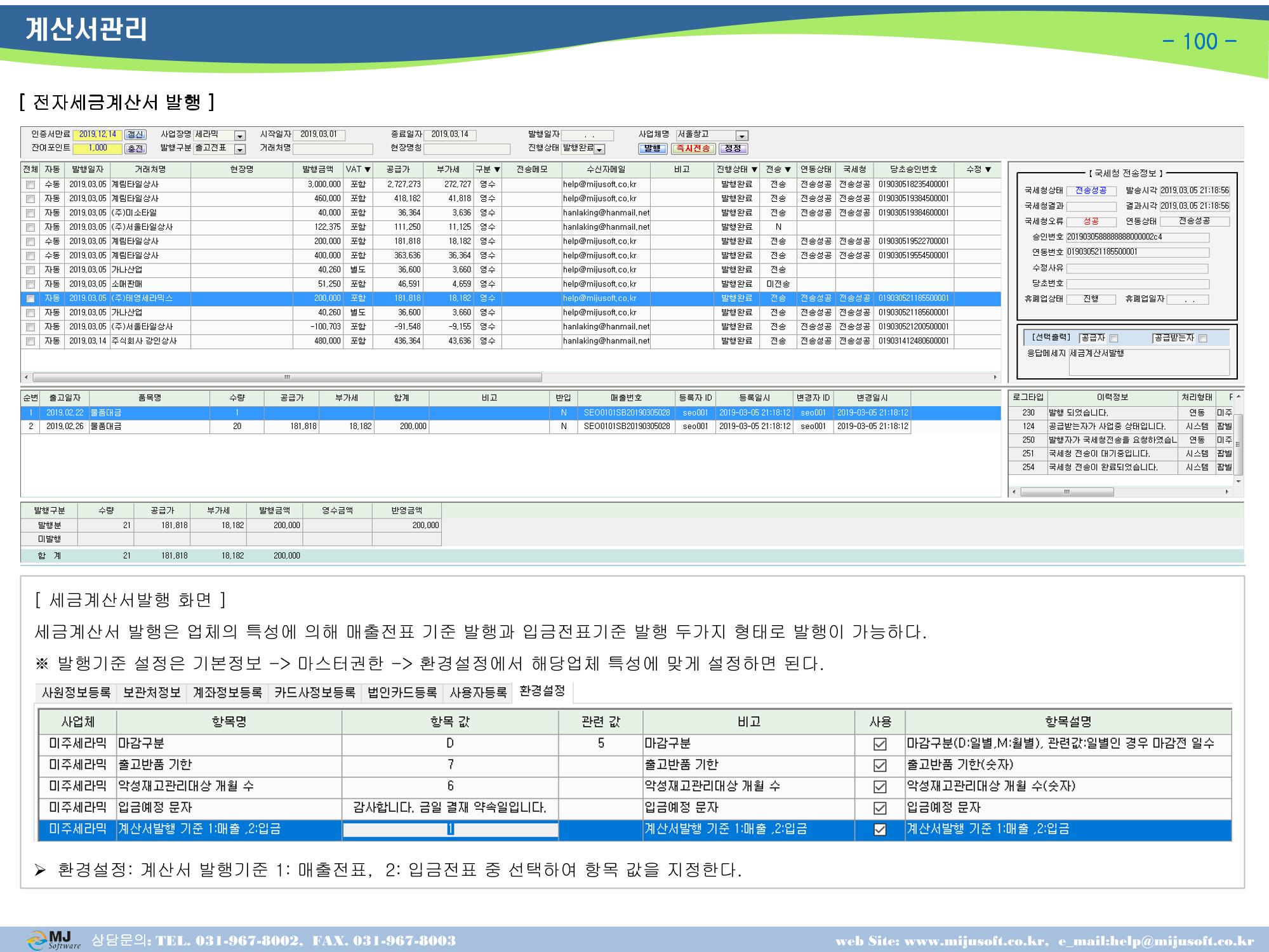Viewport: 1269px width, 952px height.
Task: Click the 발행 issue button
Action: click(x=652, y=149)
